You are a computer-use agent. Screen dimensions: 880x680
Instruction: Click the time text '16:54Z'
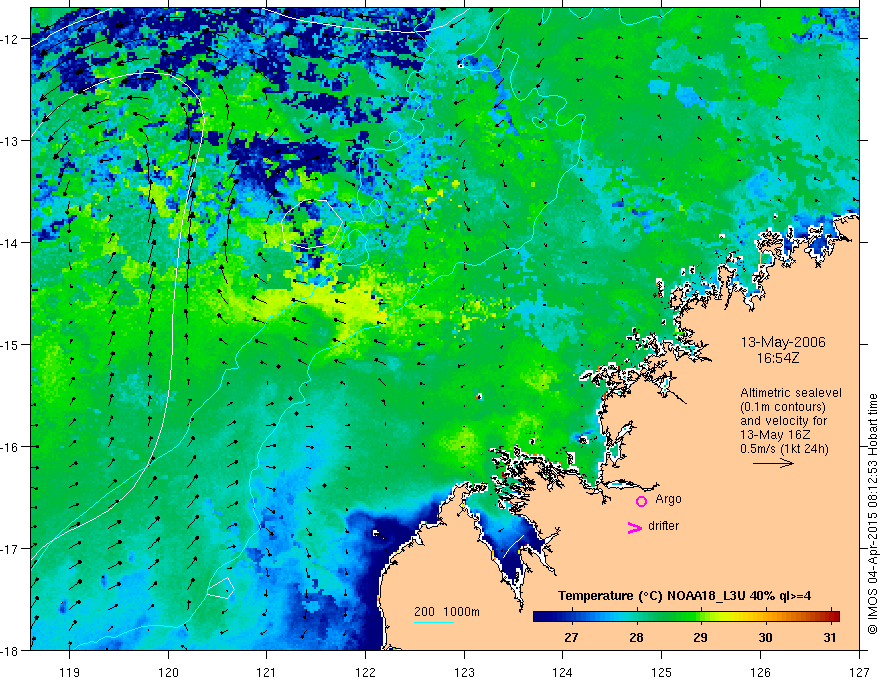pyautogui.click(x=777, y=358)
